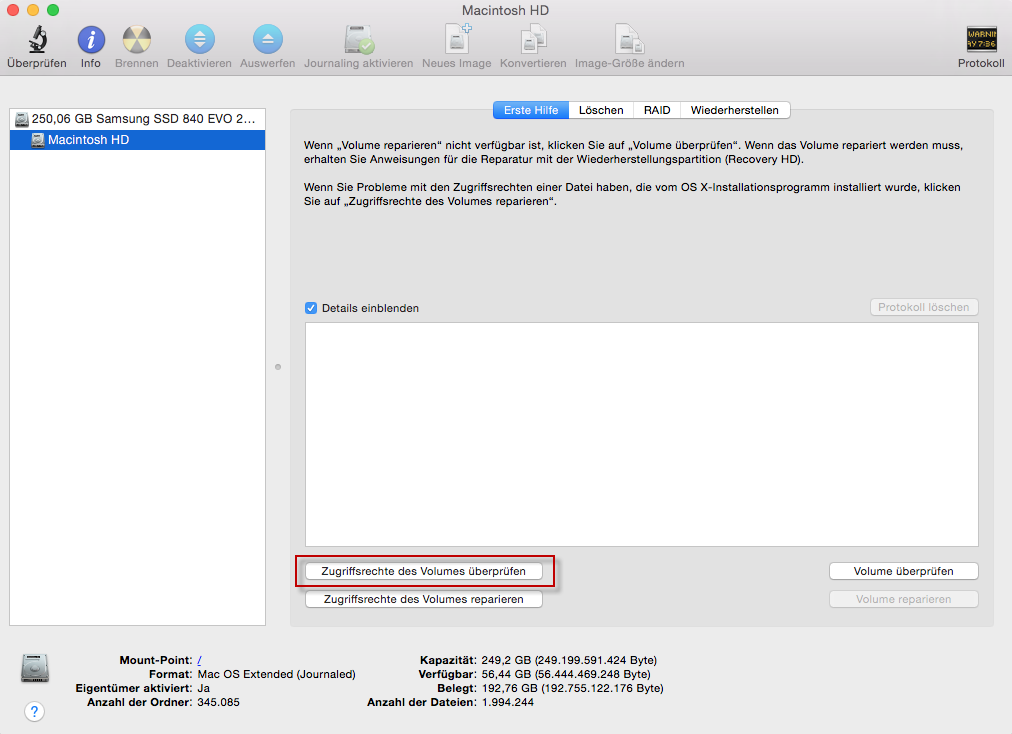Minimize the window with the yellow button
The height and width of the screenshot is (734, 1012).
tap(33, 10)
